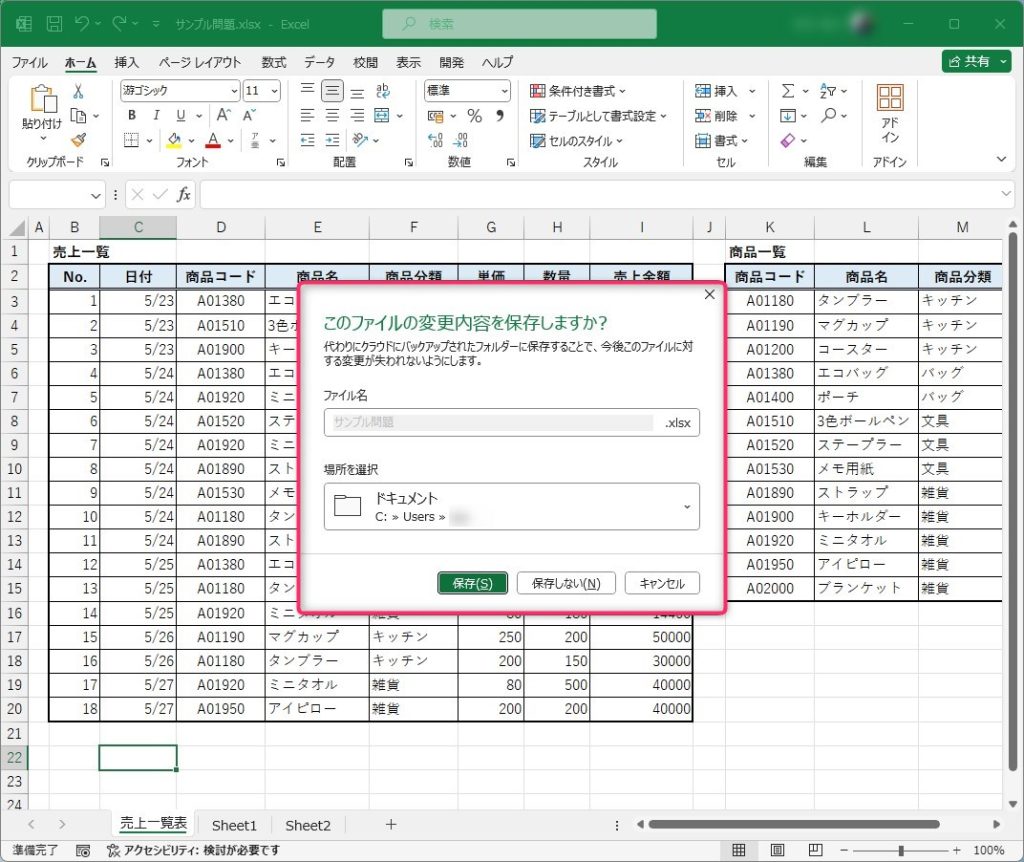Click the insert function fx icon

pos(183,195)
